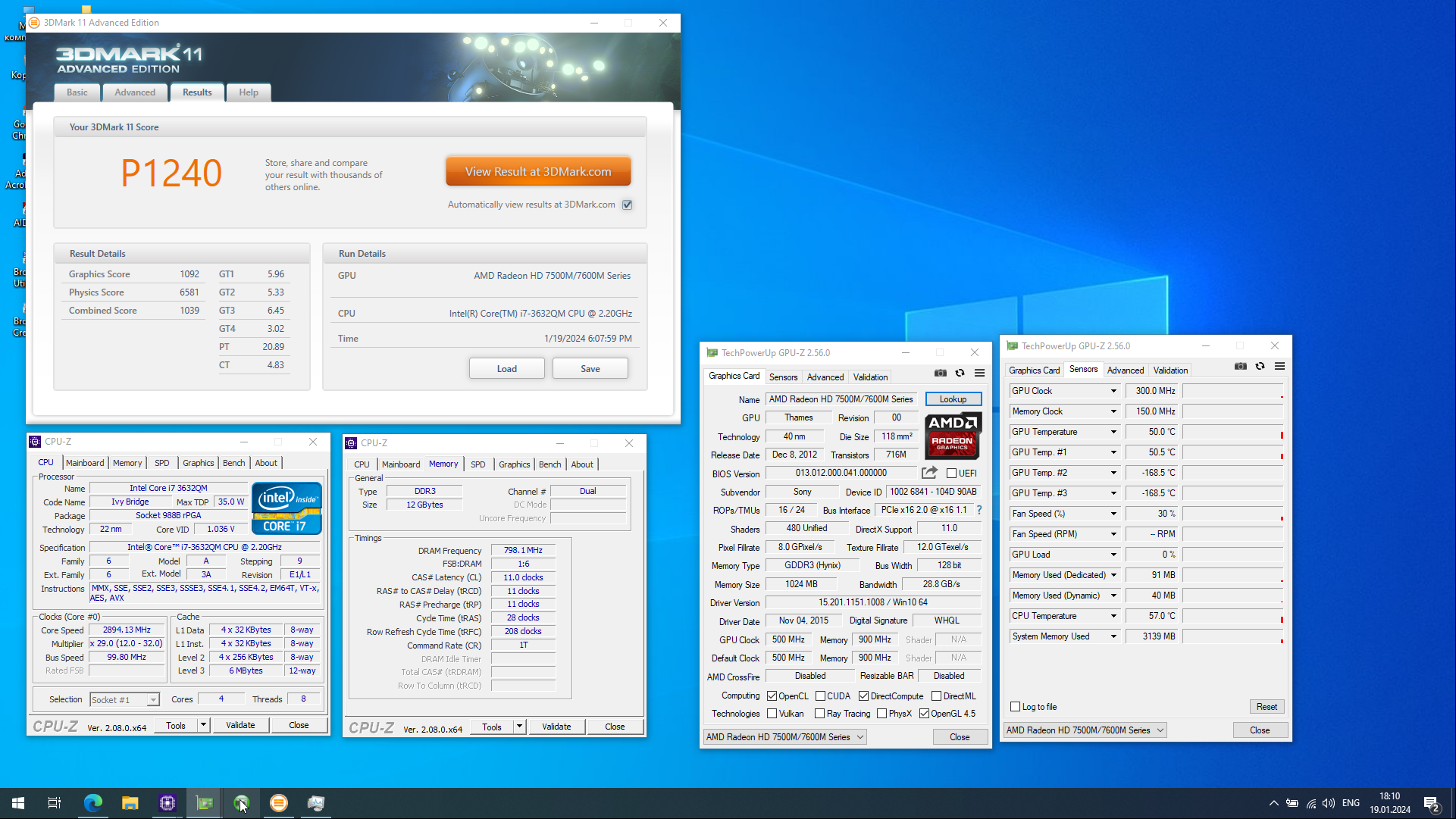
Task: Click Load button in 3DMark Run Details
Action: click(507, 369)
